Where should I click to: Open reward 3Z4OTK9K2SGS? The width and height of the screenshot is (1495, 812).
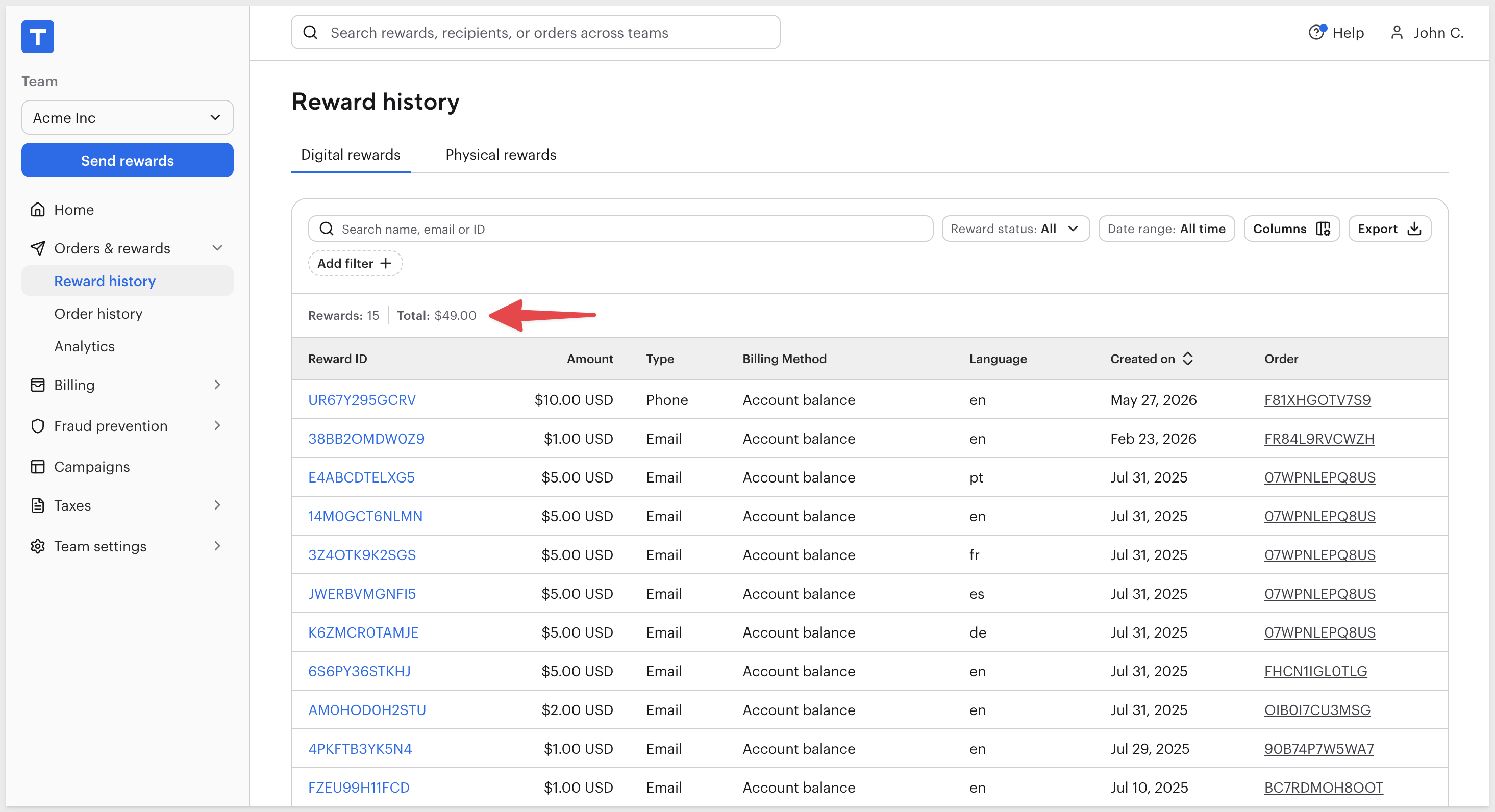click(362, 555)
